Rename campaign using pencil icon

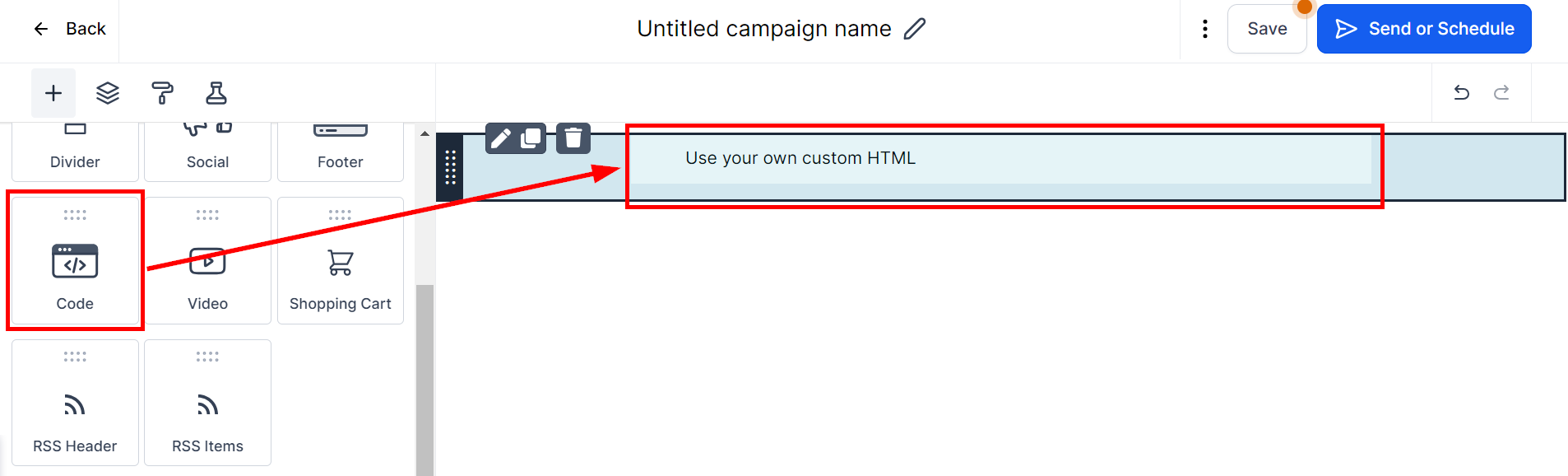(915, 29)
